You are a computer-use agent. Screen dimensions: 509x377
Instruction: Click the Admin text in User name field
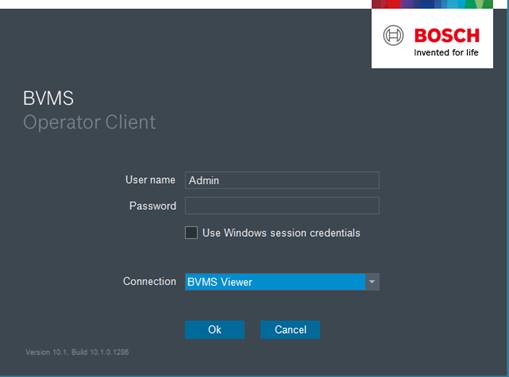tap(204, 180)
